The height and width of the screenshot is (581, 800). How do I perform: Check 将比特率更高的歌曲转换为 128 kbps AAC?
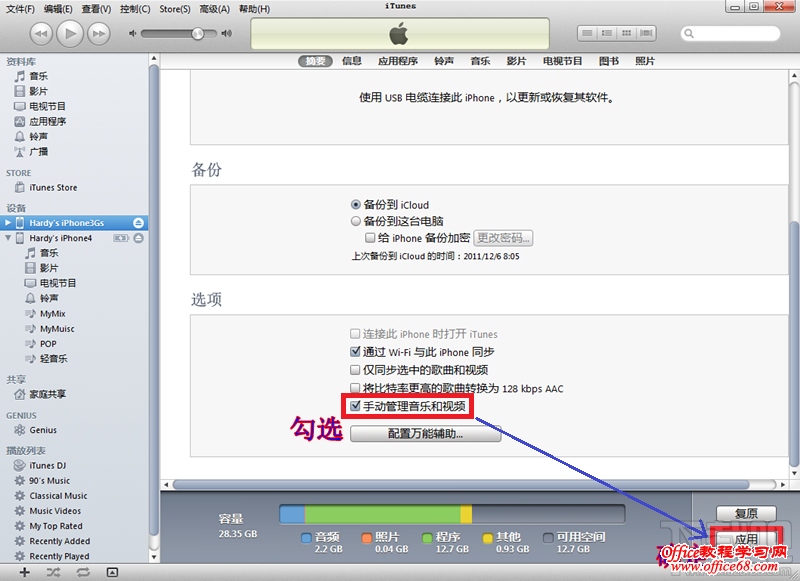click(x=355, y=388)
